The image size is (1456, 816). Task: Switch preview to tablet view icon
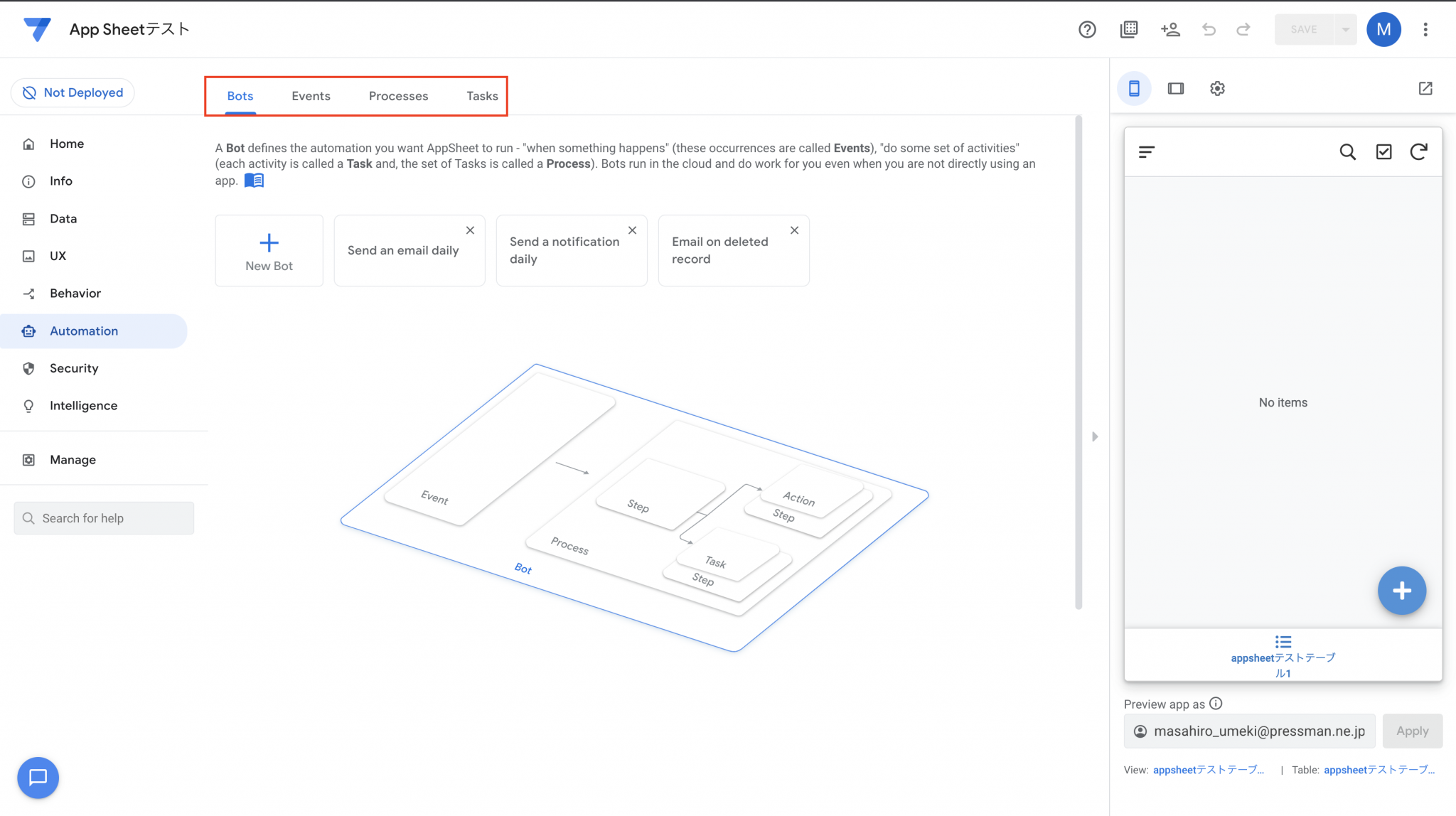click(1176, 88)
